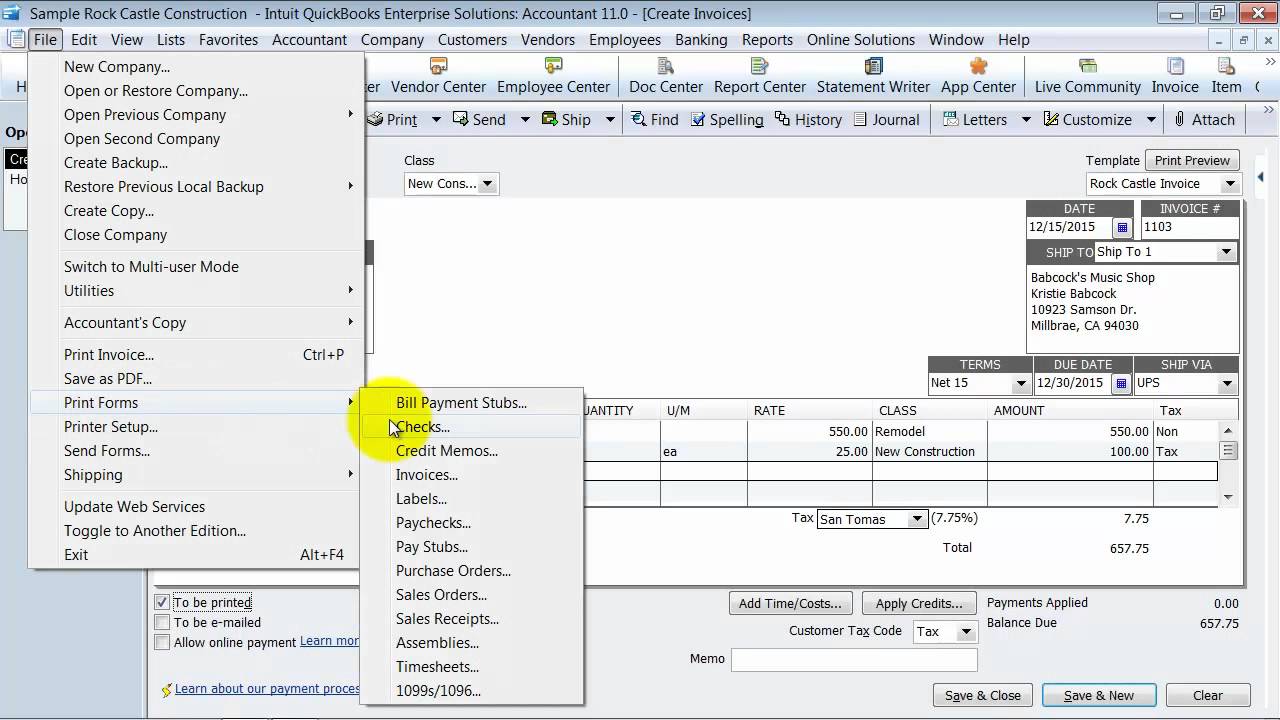Open the transaction Journal

(886, 119)
